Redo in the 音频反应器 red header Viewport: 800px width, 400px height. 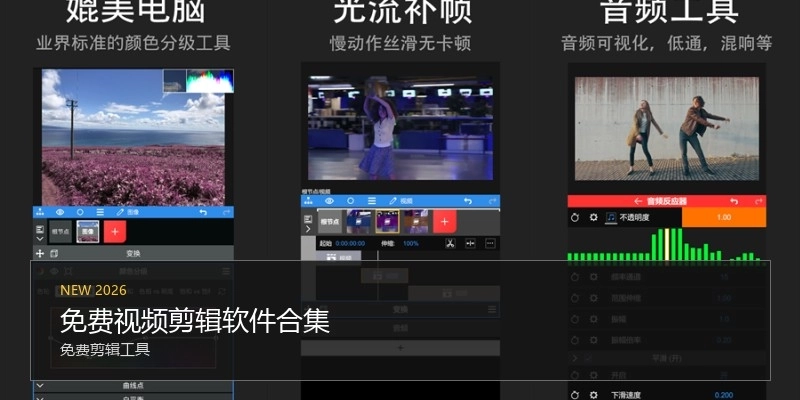(757, 201)
